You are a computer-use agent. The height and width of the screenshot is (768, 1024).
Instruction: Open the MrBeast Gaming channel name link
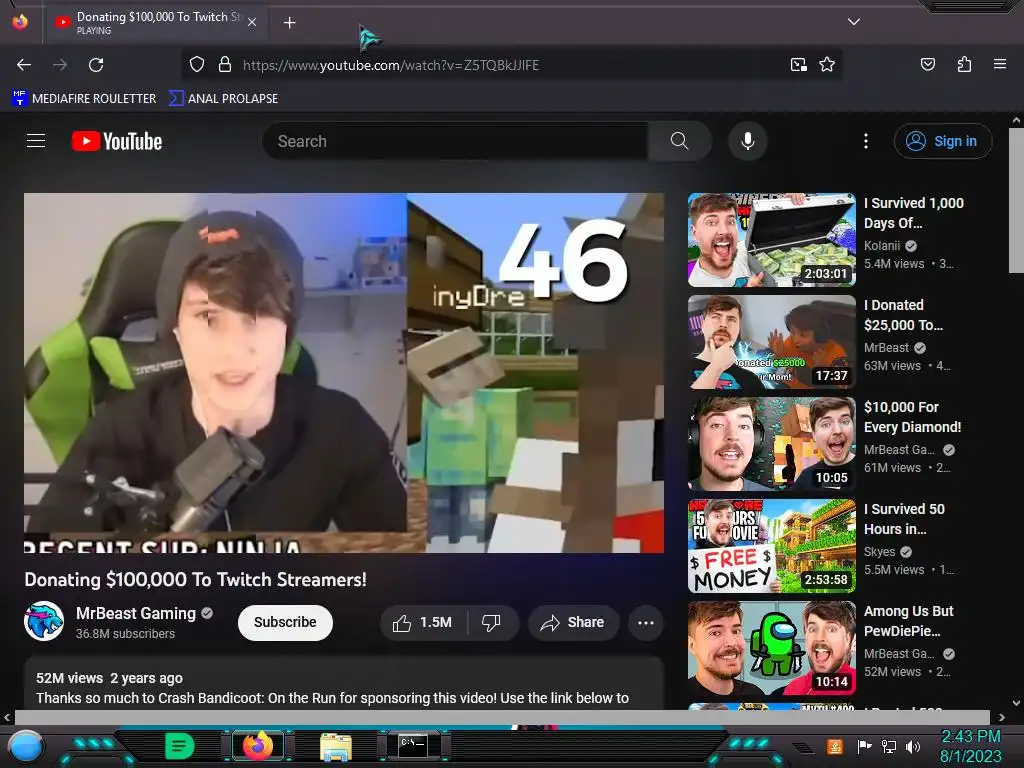[136, 613]
